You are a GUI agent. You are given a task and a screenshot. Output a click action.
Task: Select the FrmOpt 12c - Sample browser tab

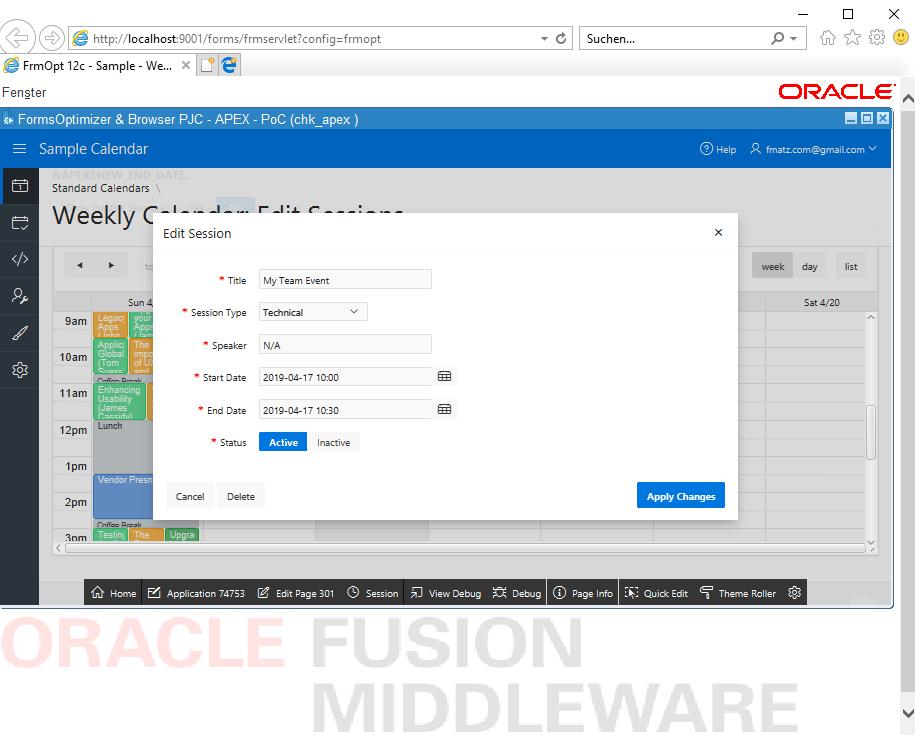[x=97, y=65]
